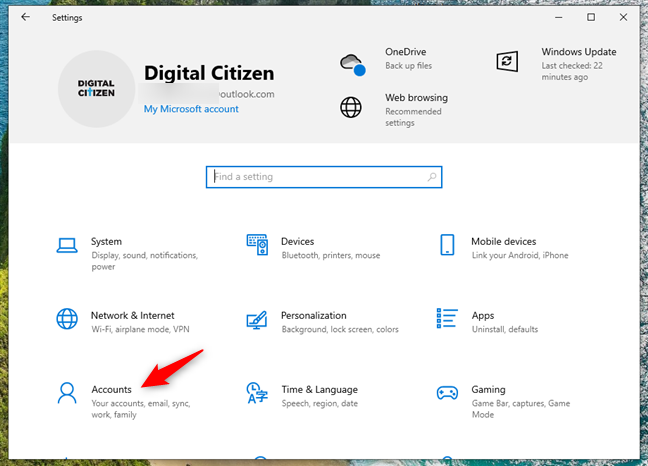Close the Settings window
648x466 pixels.
(x=623, y=17)
